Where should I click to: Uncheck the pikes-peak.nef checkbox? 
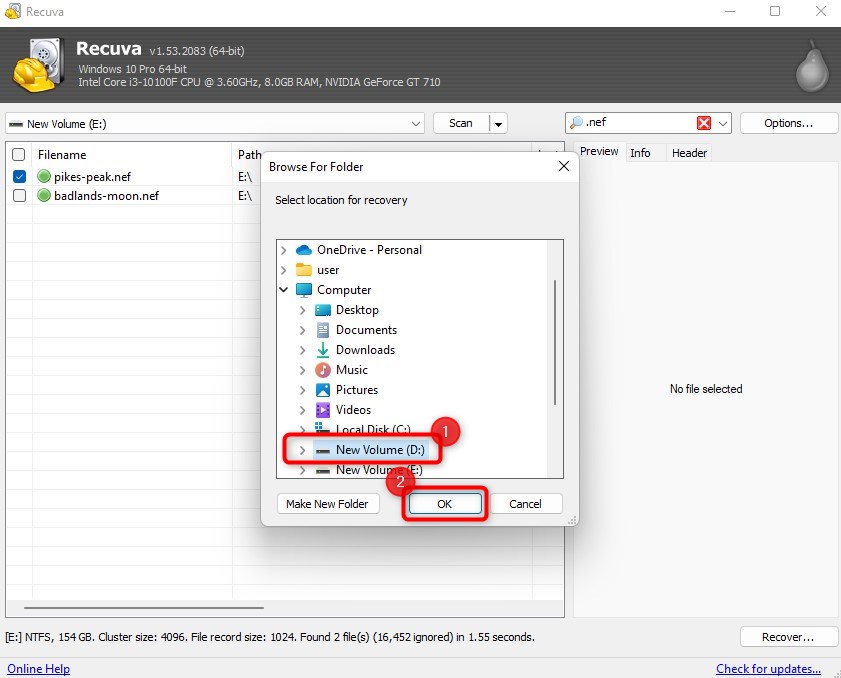point(19,176)
